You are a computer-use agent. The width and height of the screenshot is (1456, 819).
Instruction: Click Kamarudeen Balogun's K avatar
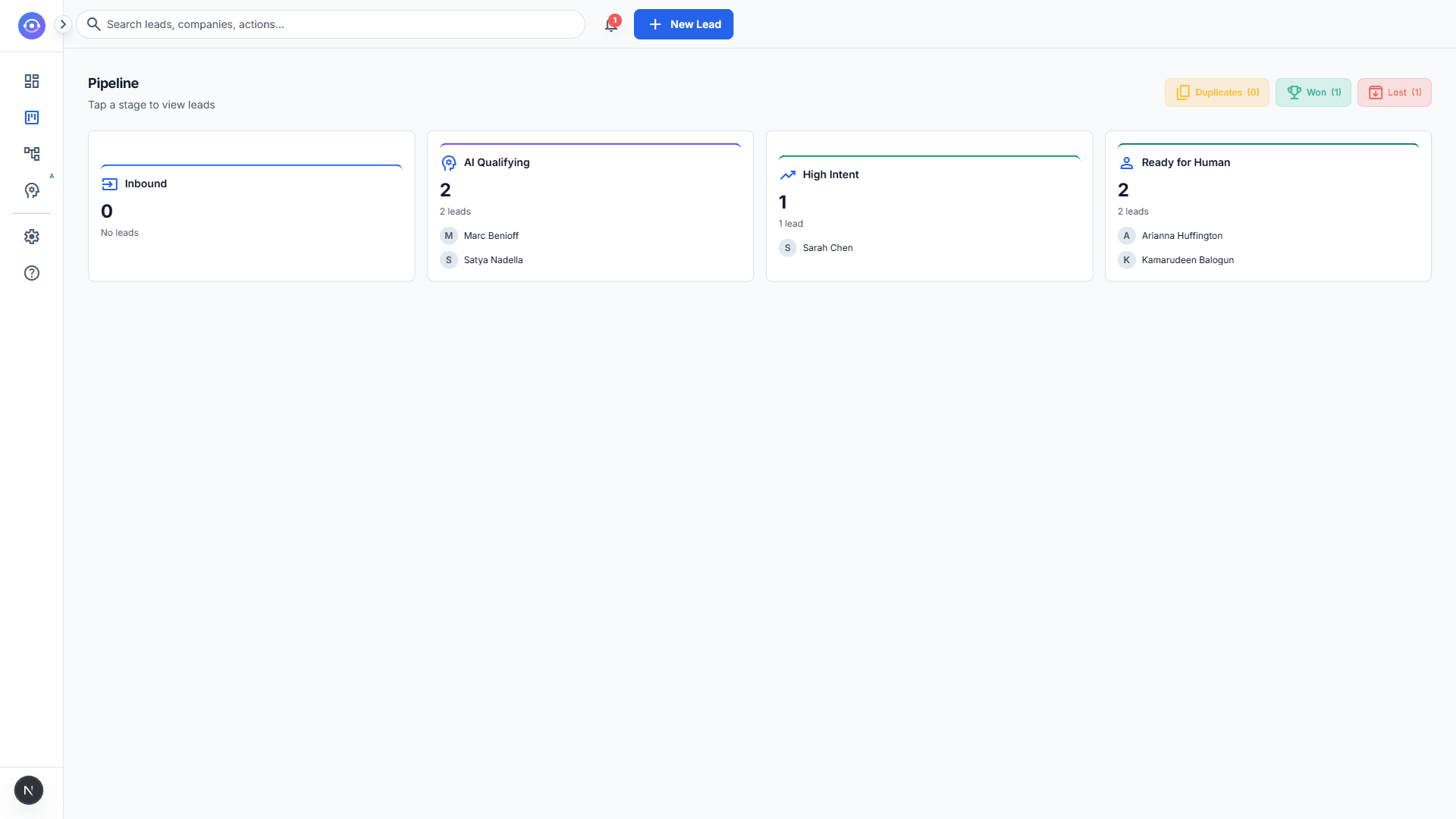click(1126, 260)
